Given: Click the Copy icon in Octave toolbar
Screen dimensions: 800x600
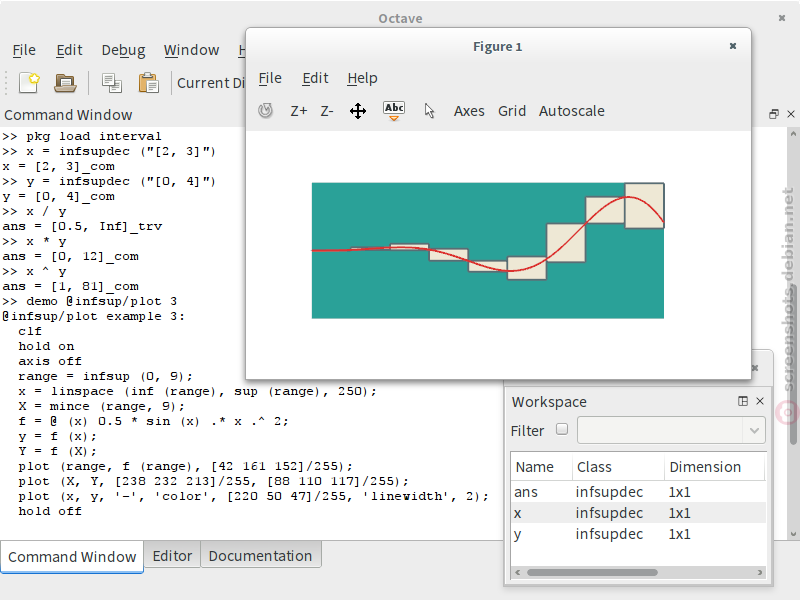Looking at the screenshot, I should click(x=111, y=83).
